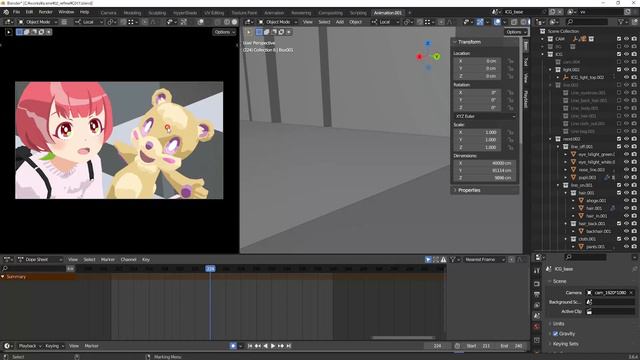640x360 pixels.
Task: Open the Tool sidebar tab
Action: [526, 62]
